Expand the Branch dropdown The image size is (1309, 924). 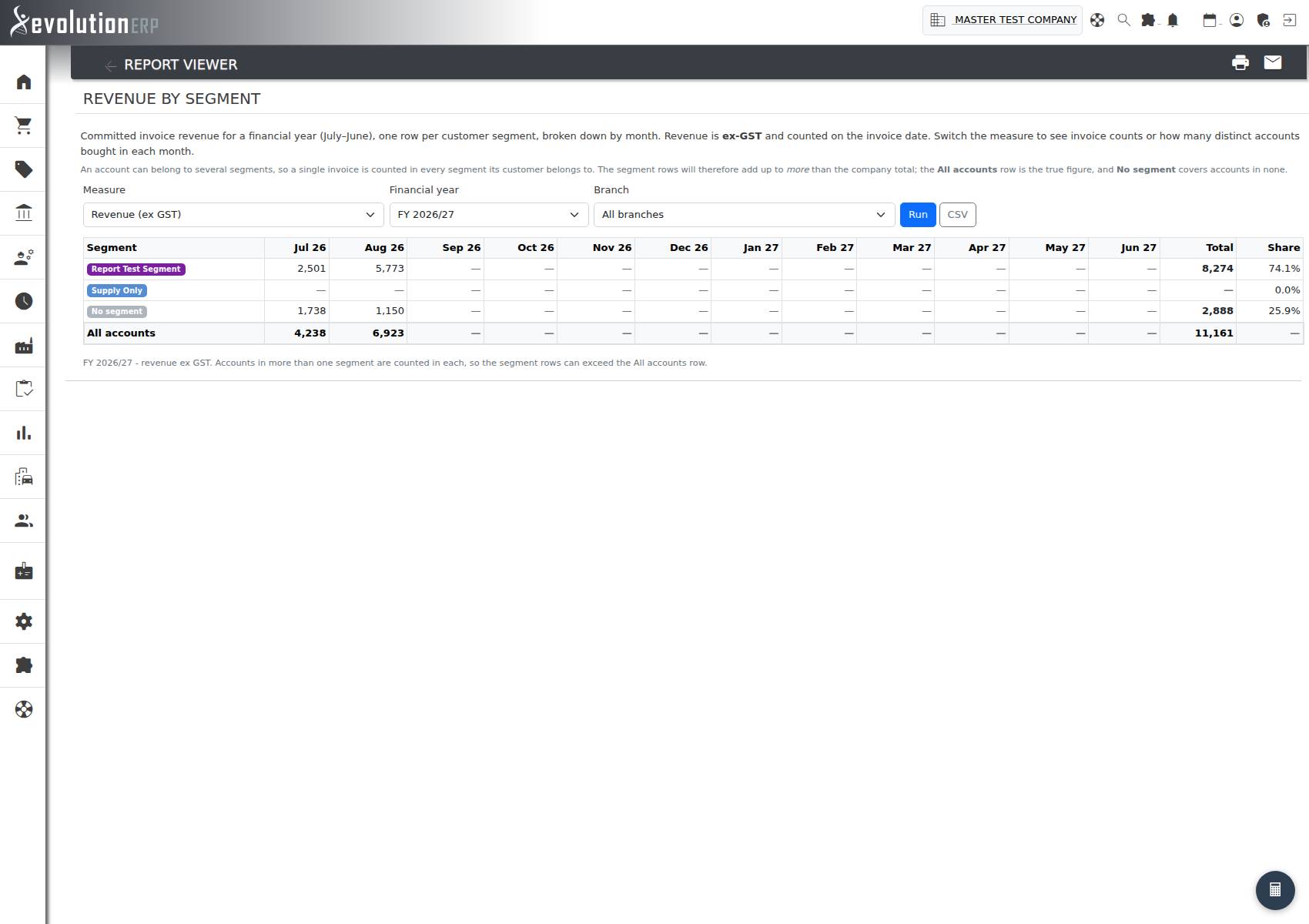[745, 215]
